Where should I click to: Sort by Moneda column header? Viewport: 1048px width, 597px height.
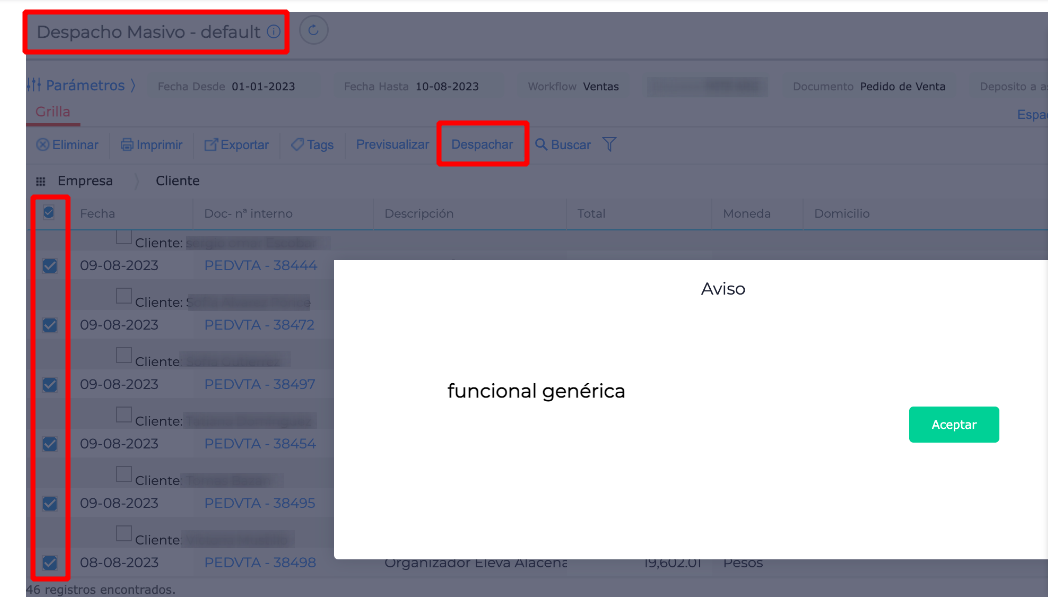point(747,214)
